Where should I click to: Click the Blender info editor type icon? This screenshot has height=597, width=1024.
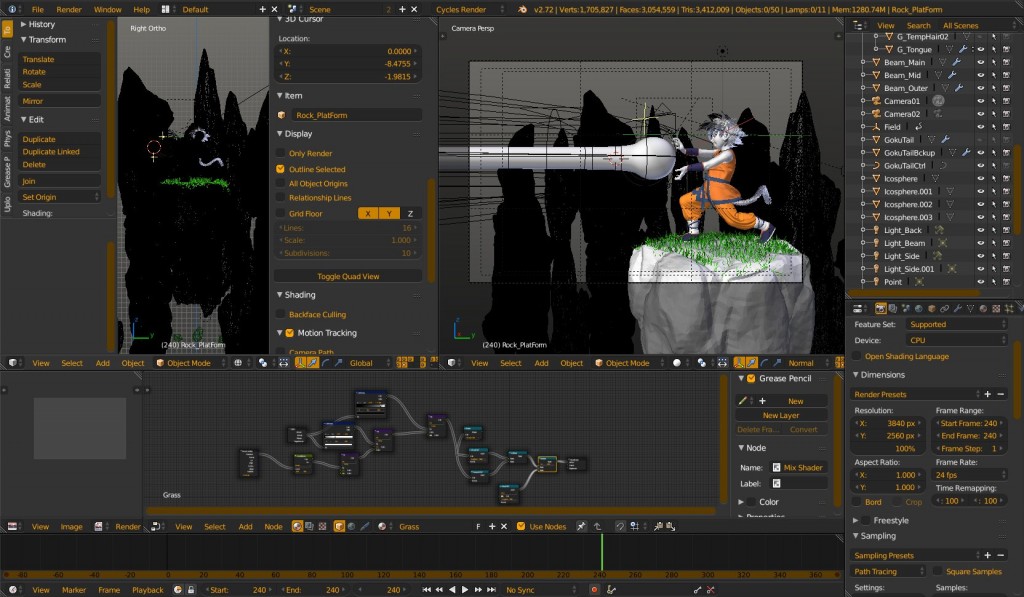point(12,9)
